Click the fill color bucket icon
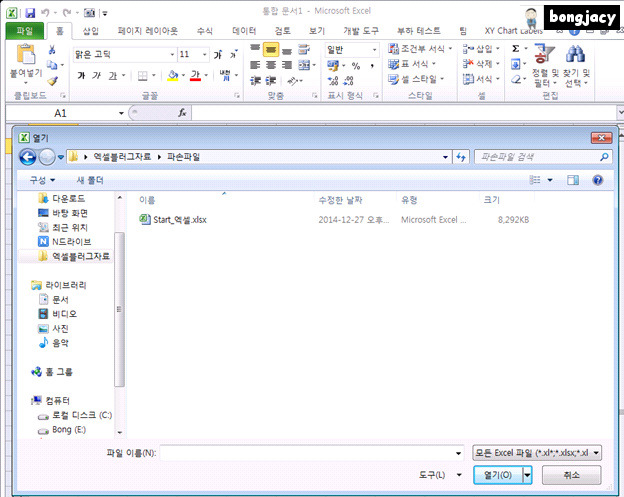 [x=173, y=75]
